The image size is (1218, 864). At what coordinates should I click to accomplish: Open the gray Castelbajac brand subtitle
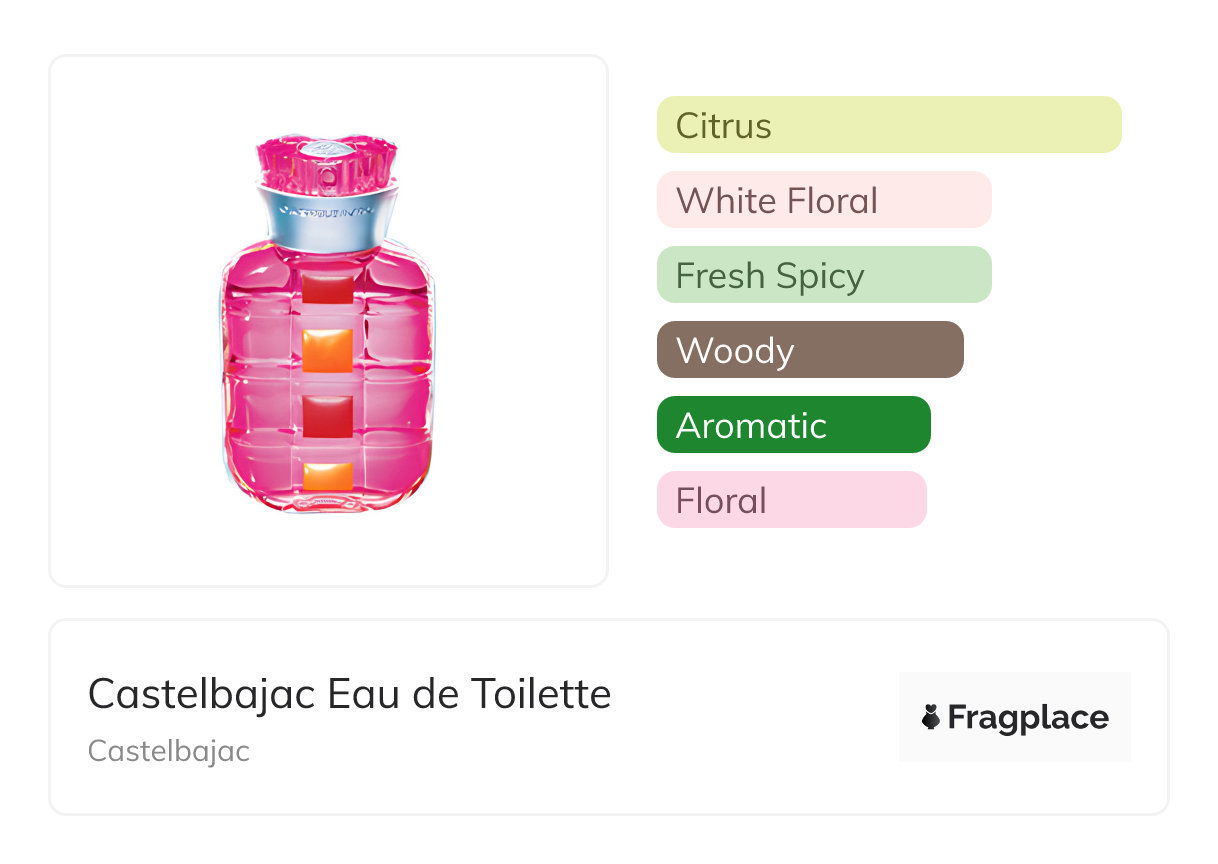coord(168,751)
